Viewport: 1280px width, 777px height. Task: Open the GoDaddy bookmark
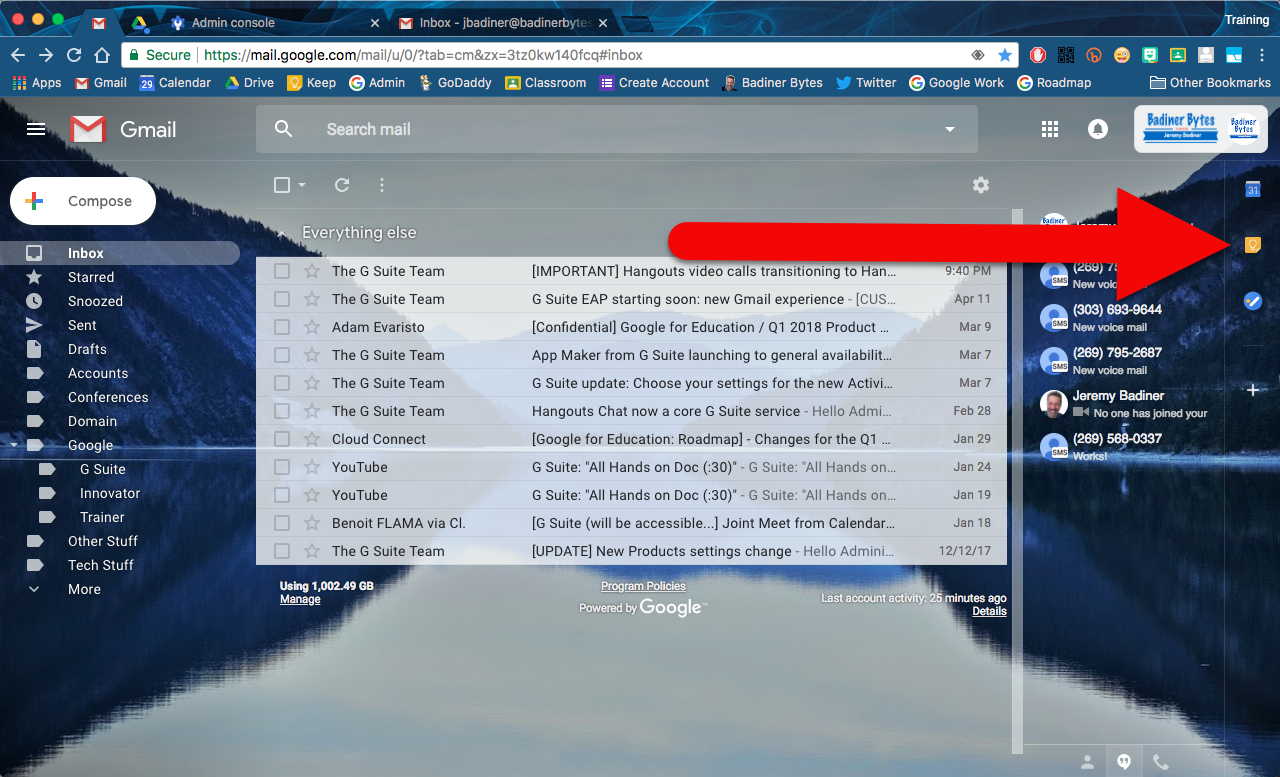[x=455, y=83]
